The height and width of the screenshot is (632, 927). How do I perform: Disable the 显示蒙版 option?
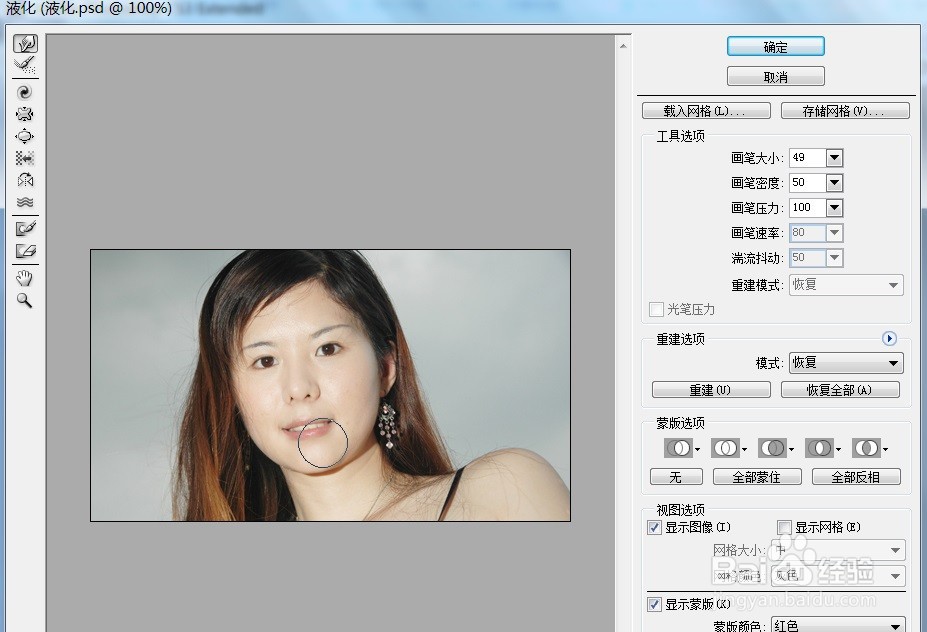coord(653,604)
